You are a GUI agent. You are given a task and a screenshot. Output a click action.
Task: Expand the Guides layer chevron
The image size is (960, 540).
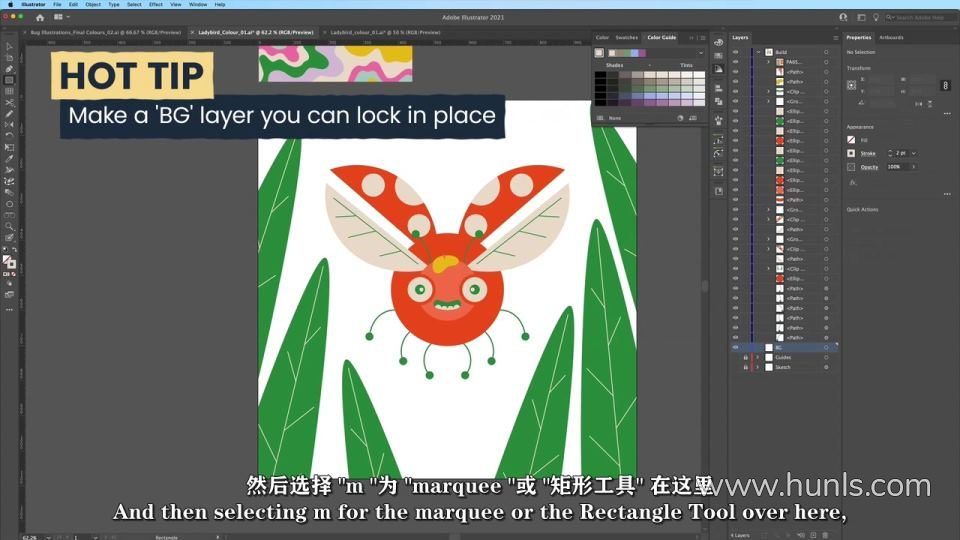click(x=758, y=358)
